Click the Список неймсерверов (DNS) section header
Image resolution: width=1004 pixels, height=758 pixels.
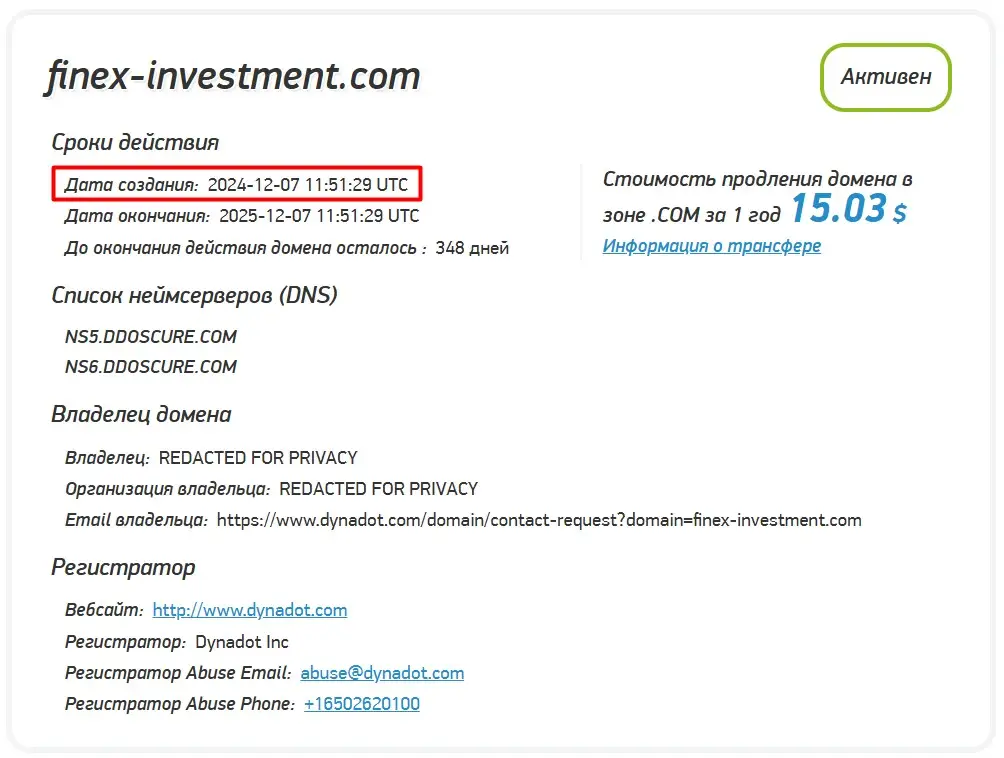coord(194,295)
